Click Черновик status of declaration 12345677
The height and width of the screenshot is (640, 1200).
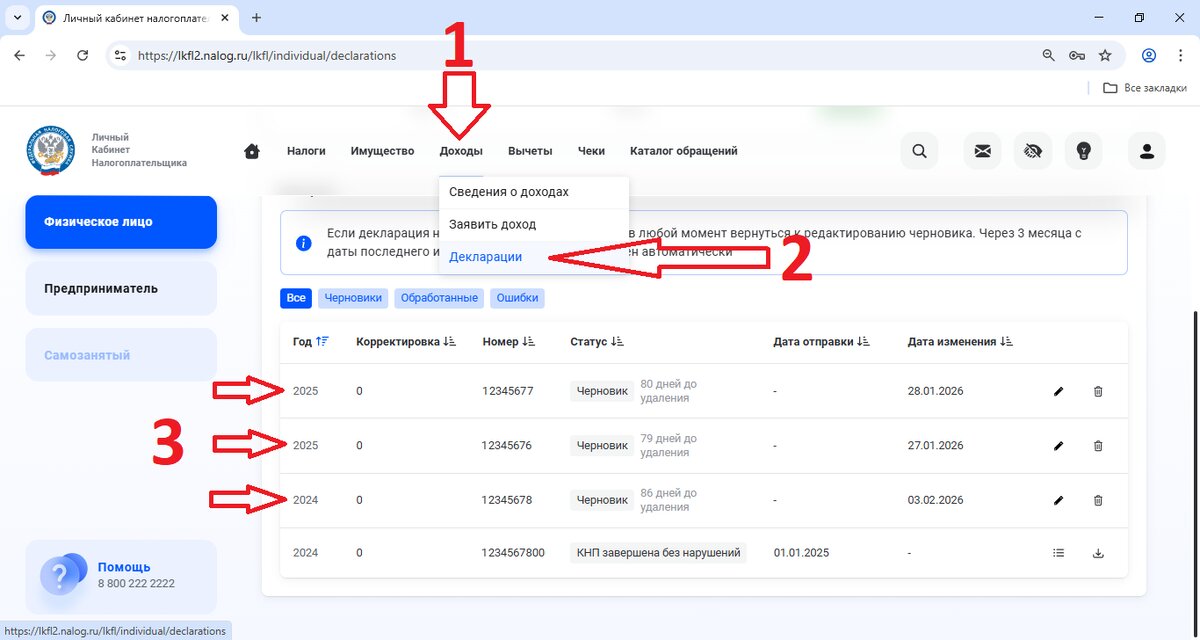tap(602, 391)
